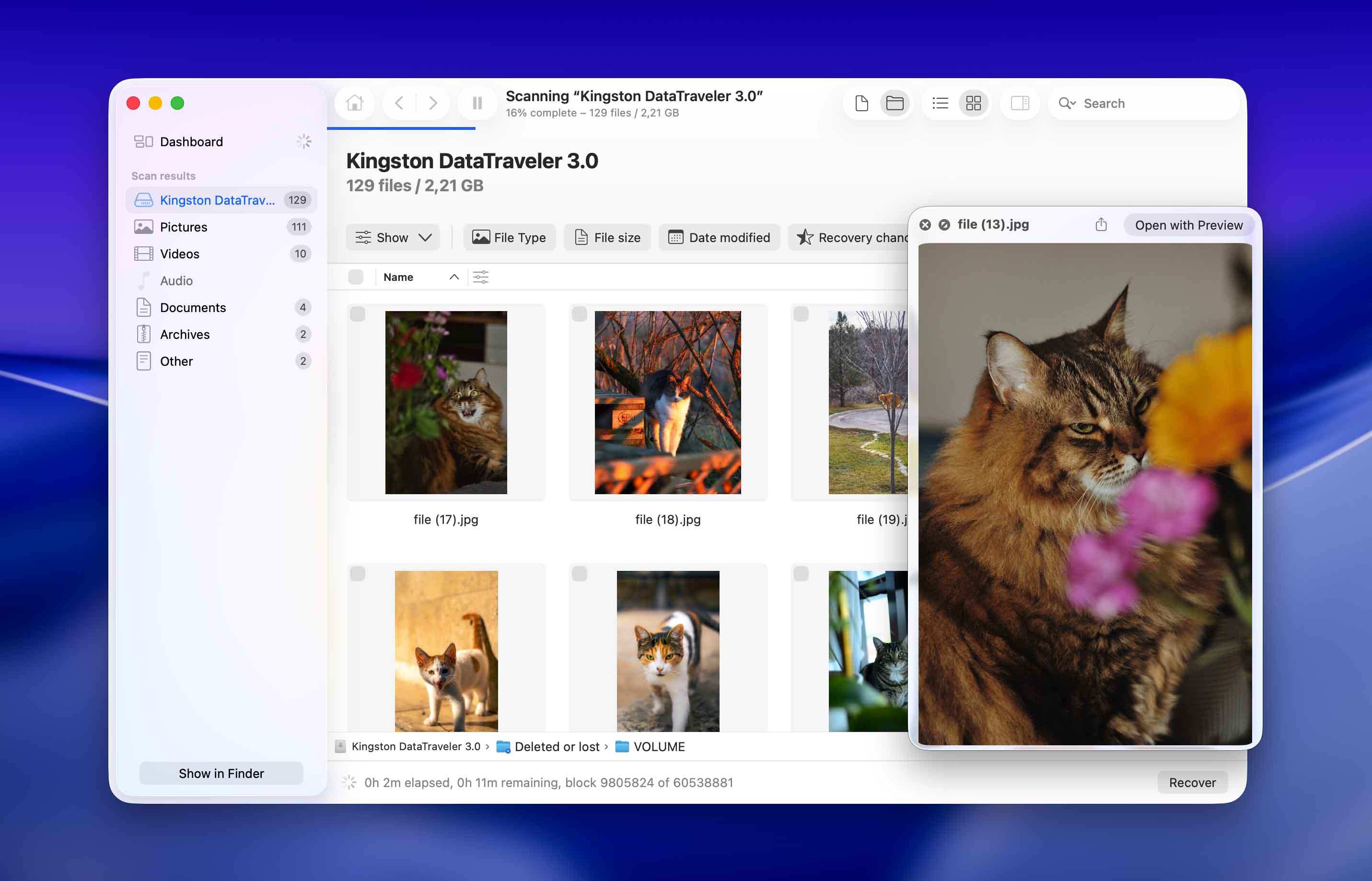The image size is (1372, 881).
Task: Open column settings sliders icon
Action: [x=481, y=278]
